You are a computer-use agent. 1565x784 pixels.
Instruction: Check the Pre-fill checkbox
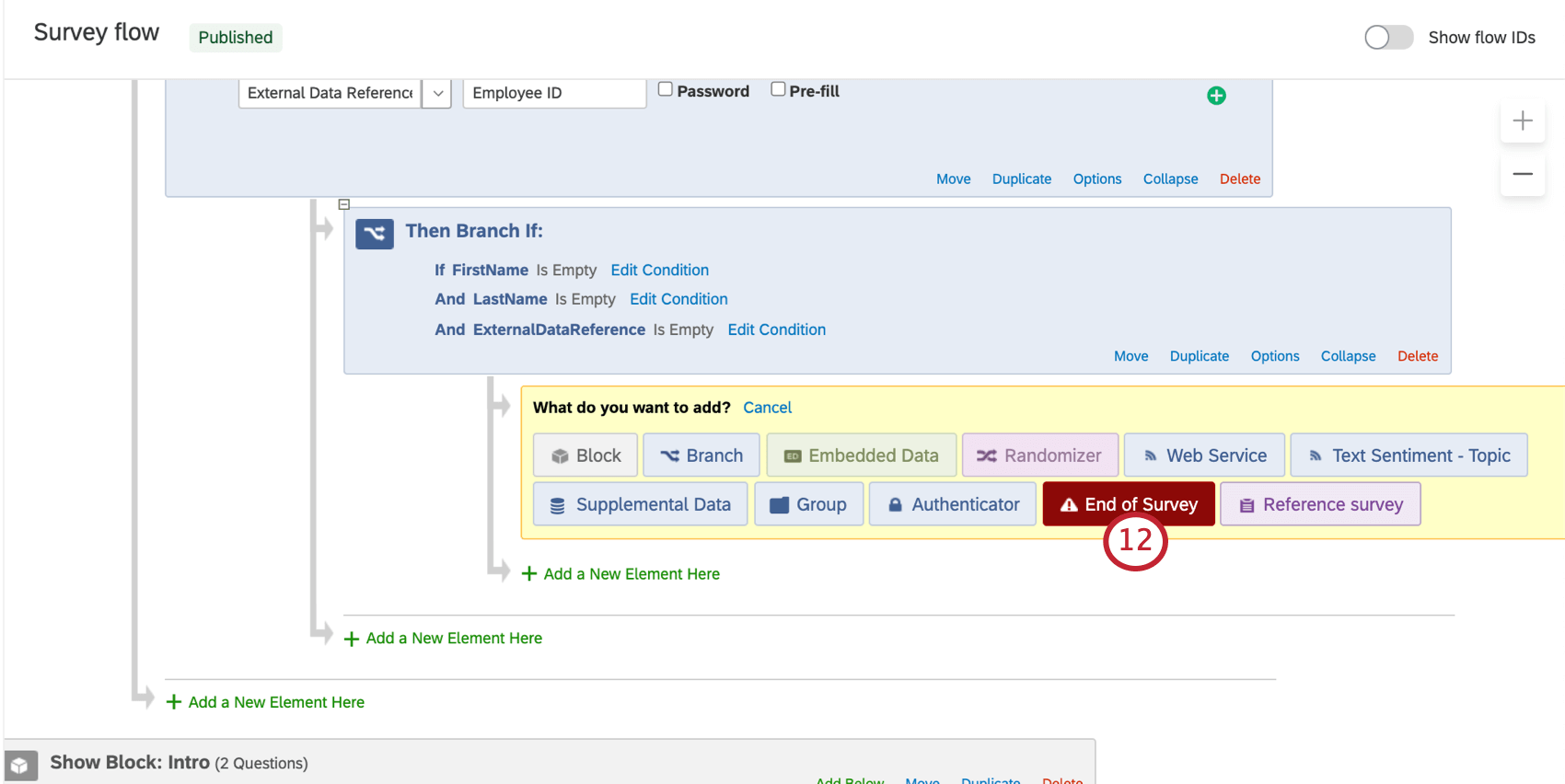pyautogui.click(x=778, y=89)
